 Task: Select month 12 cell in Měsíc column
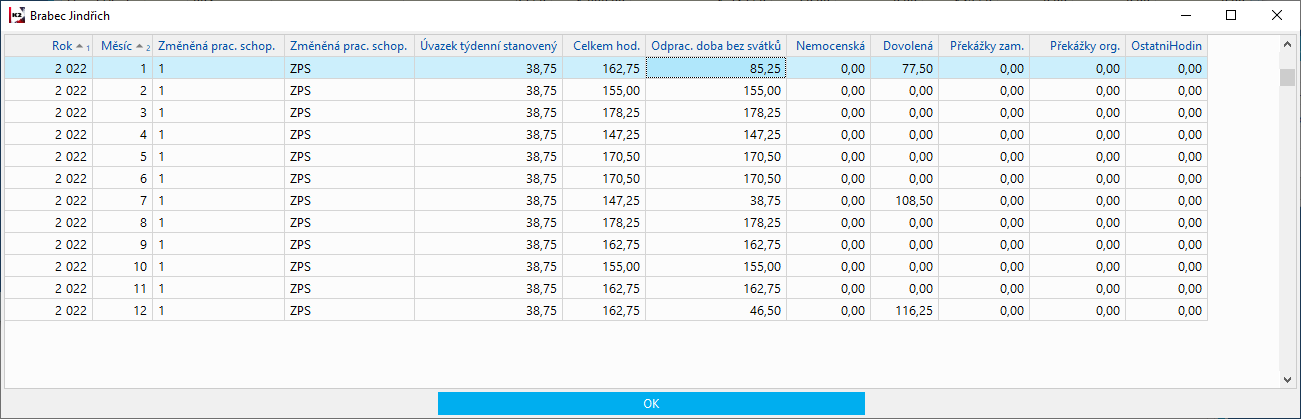pos(123,310)
